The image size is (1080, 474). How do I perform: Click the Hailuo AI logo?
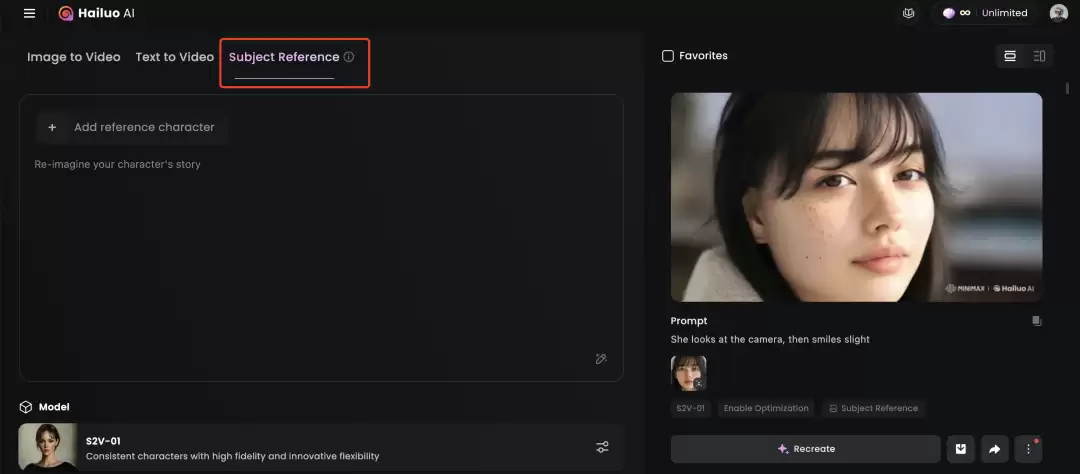tap(96, 13)
